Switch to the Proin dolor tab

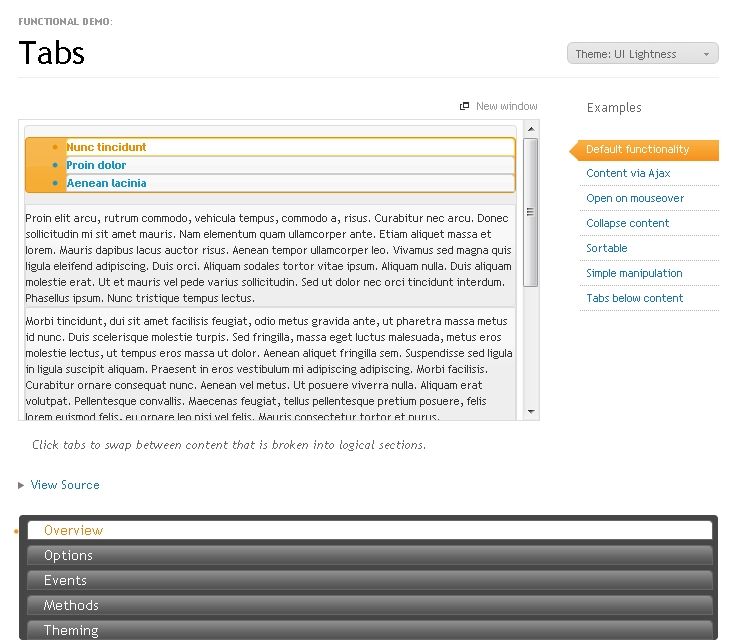(x=96, y=165)
